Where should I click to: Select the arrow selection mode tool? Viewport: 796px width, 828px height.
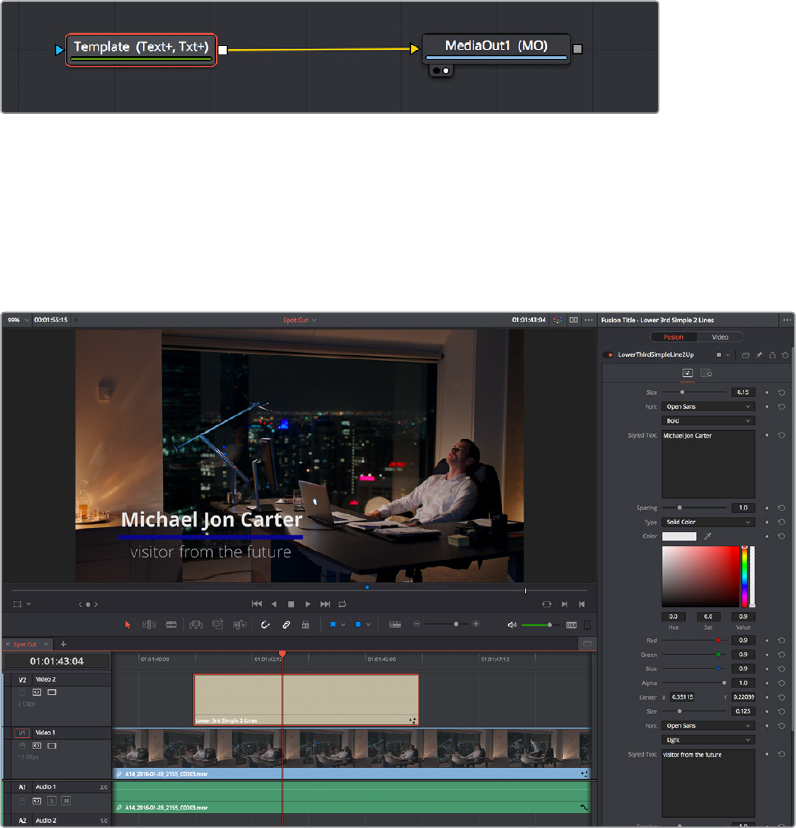(x=127, y=625)
